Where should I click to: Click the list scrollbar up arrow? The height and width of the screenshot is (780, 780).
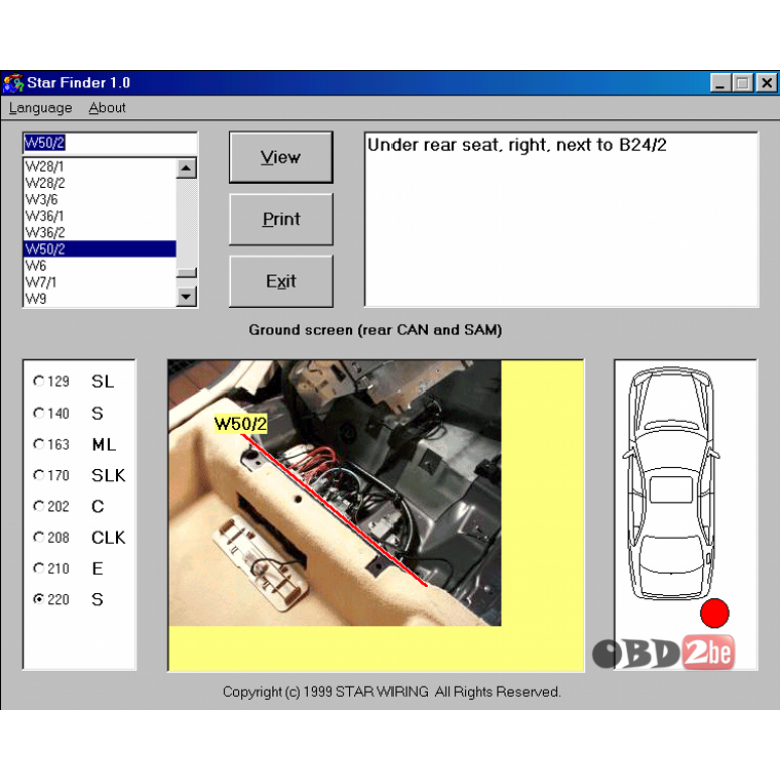click(x=187, y=168)
